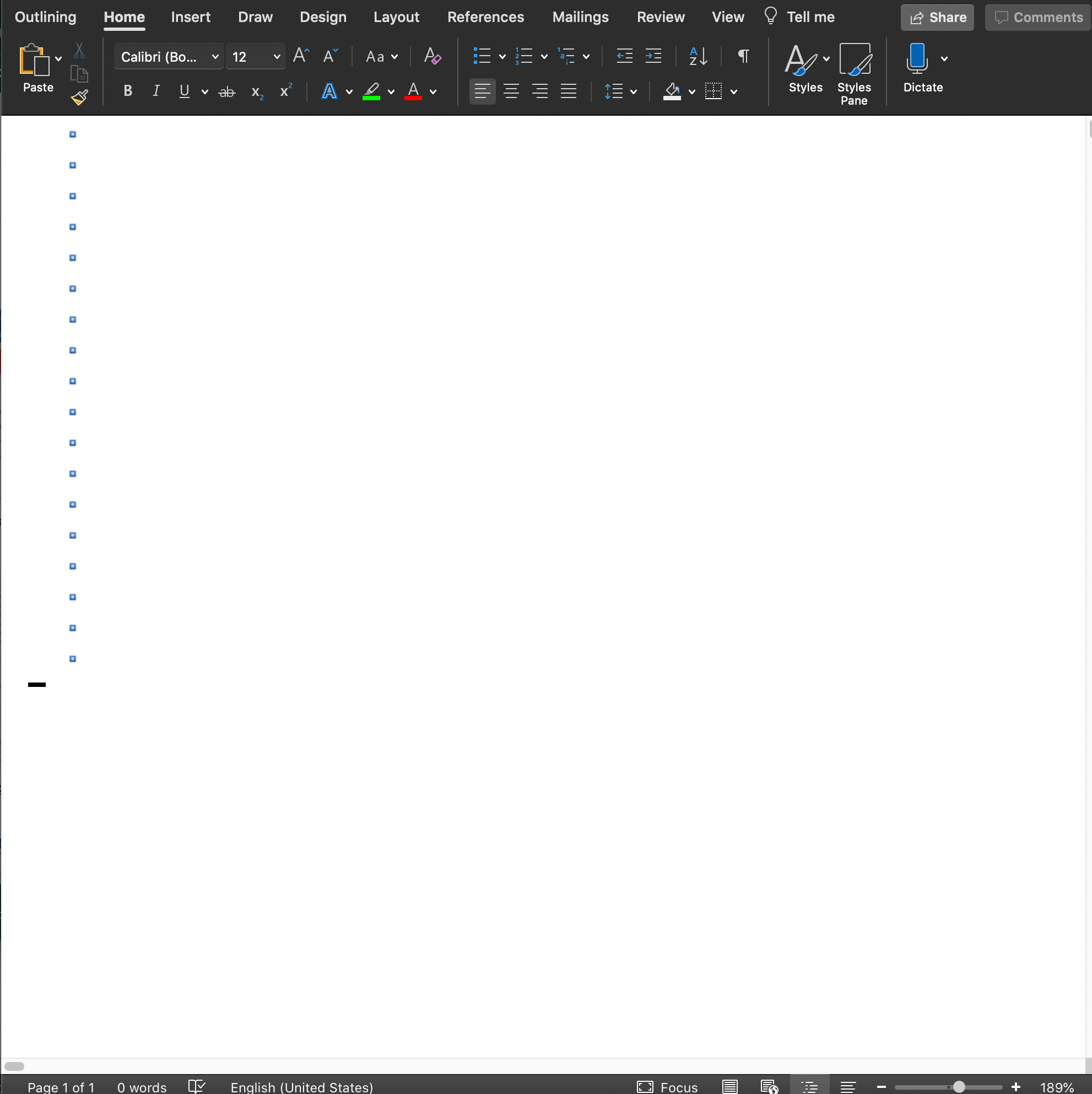Open the Change Case dropdown

381,56
